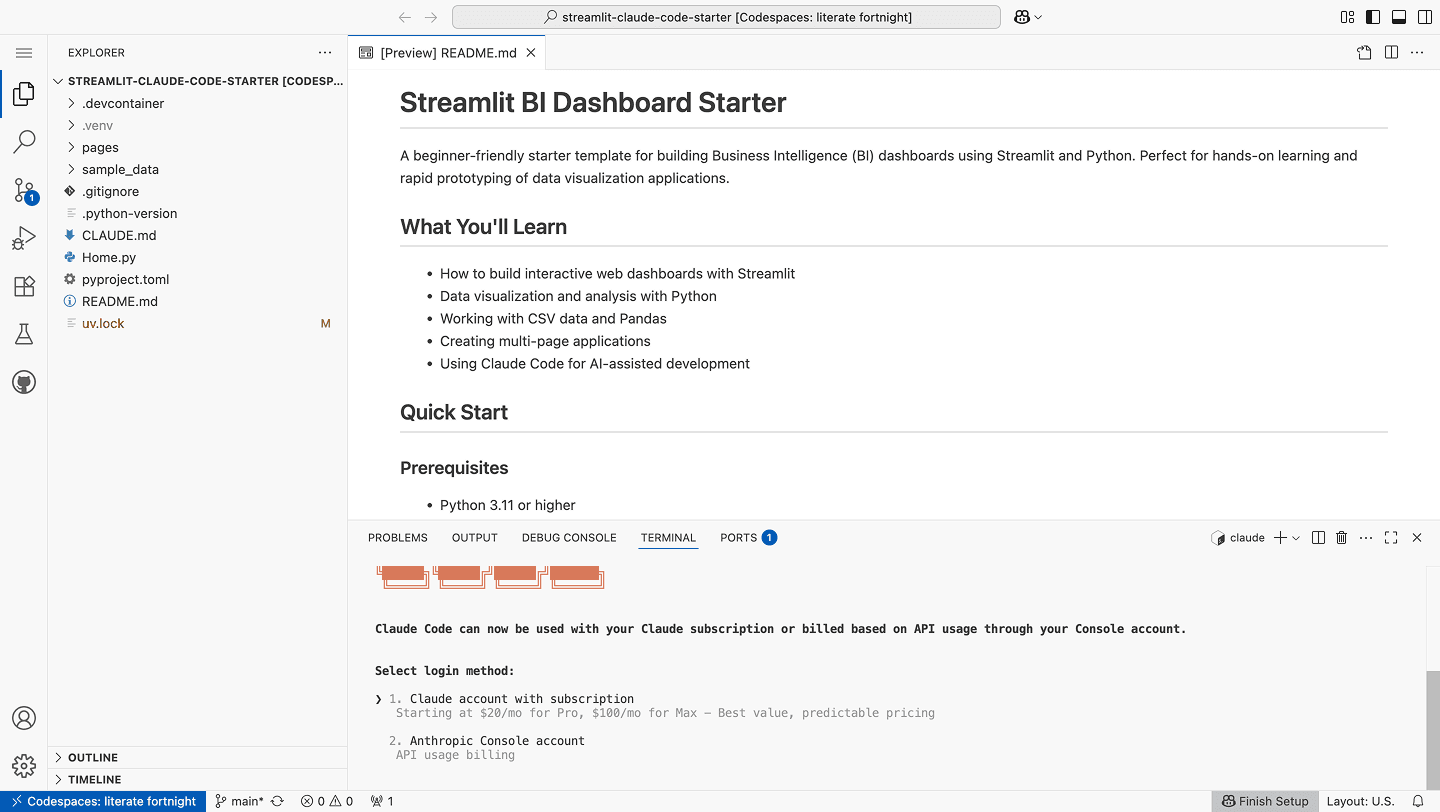Open the Extensions view
Viewport: 1440px width, 812px height.
(24, 287)
